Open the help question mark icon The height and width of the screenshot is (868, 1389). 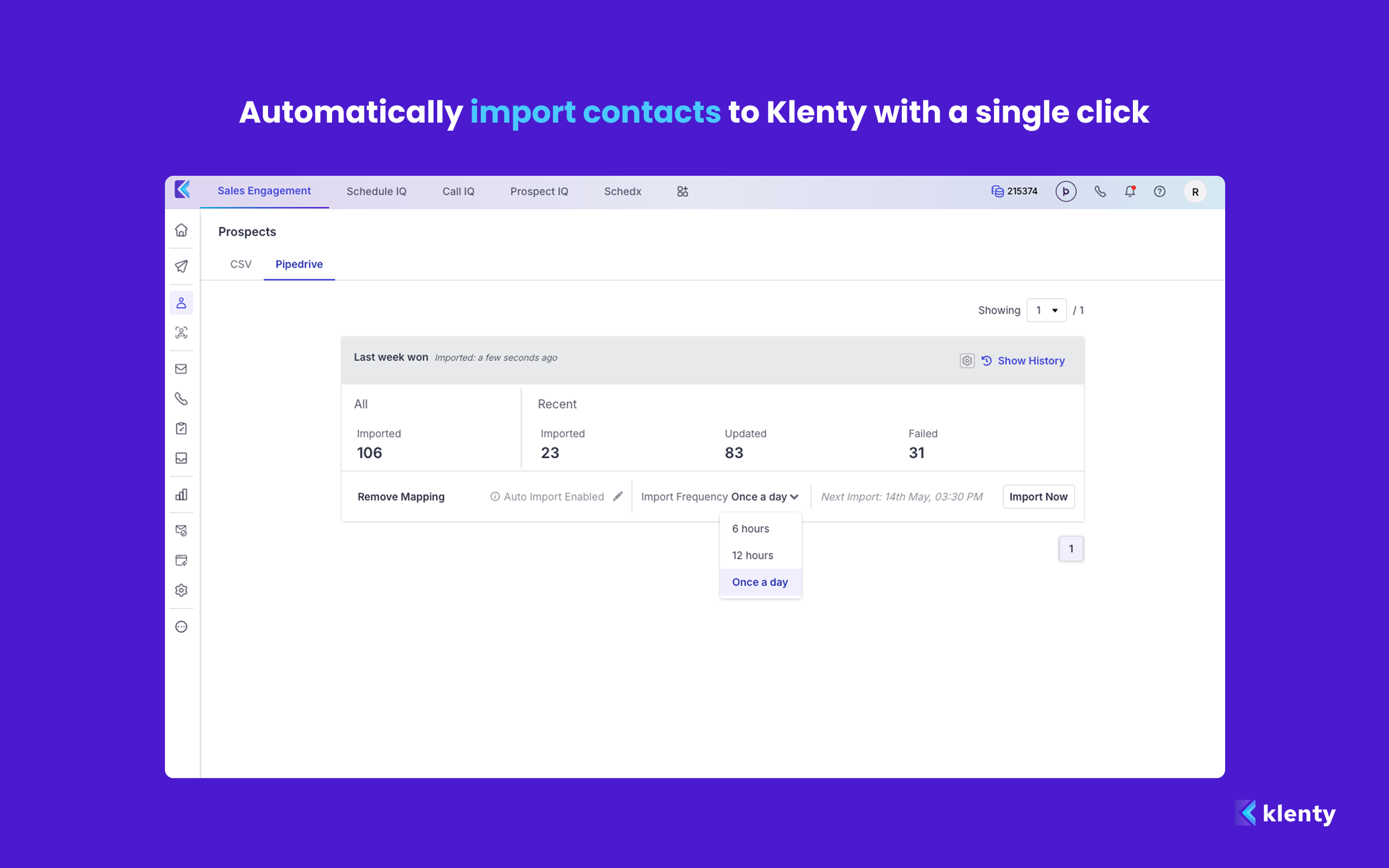1159,192
